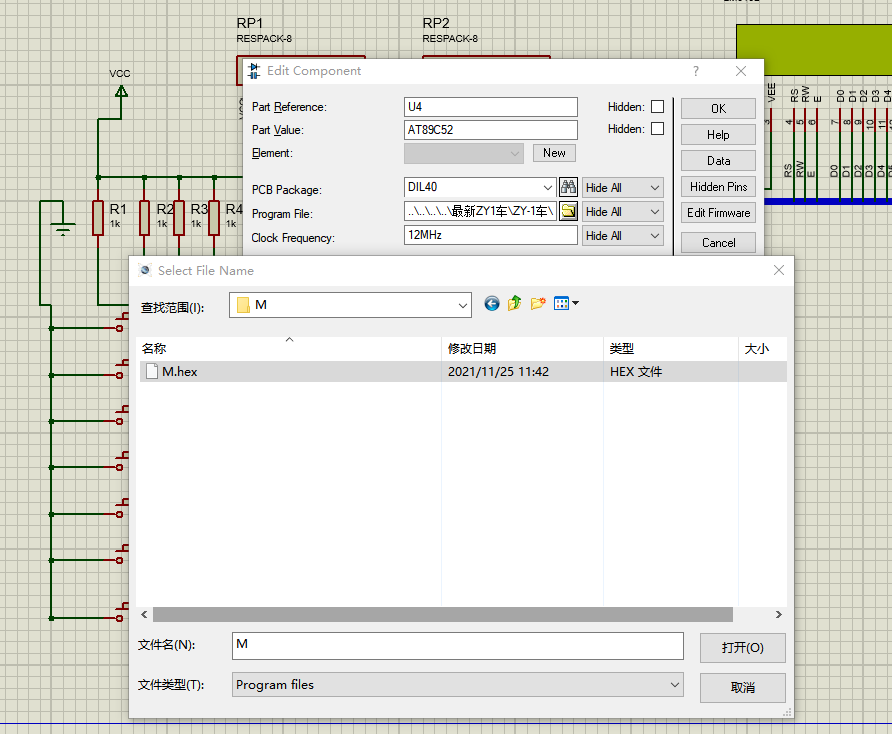
Task: Open Hide All dropdown for Program File
Action: click(x=623, y=212)
